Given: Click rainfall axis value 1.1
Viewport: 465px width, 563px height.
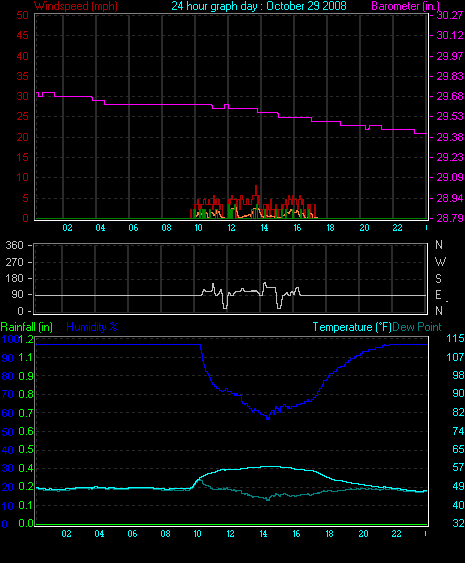Looking at the screenshot, I should (x=26, y=358).
